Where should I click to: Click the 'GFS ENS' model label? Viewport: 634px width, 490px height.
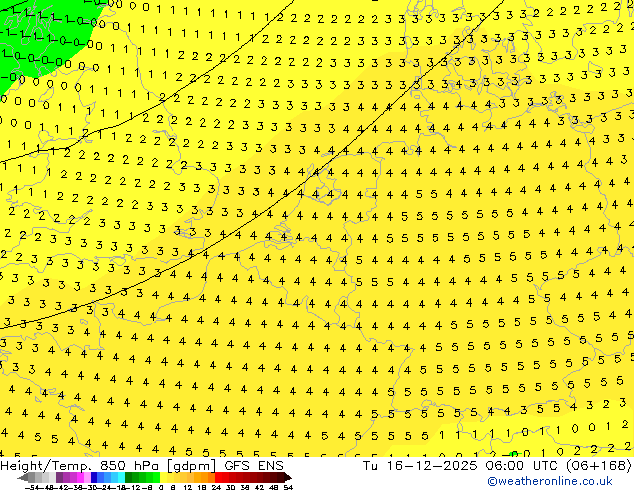(254, 466)
